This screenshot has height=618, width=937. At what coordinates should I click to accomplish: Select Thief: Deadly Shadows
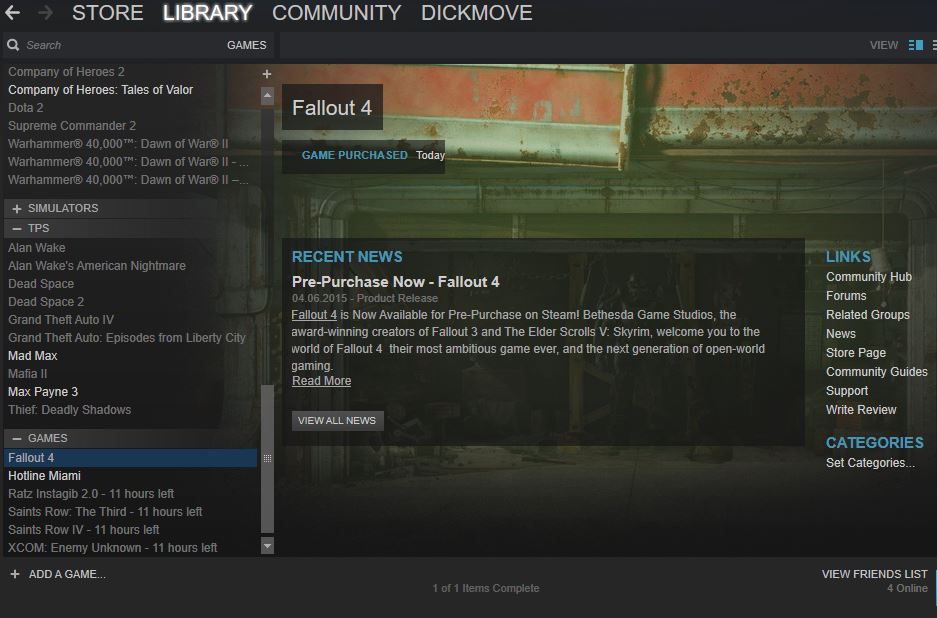(69, 410)
